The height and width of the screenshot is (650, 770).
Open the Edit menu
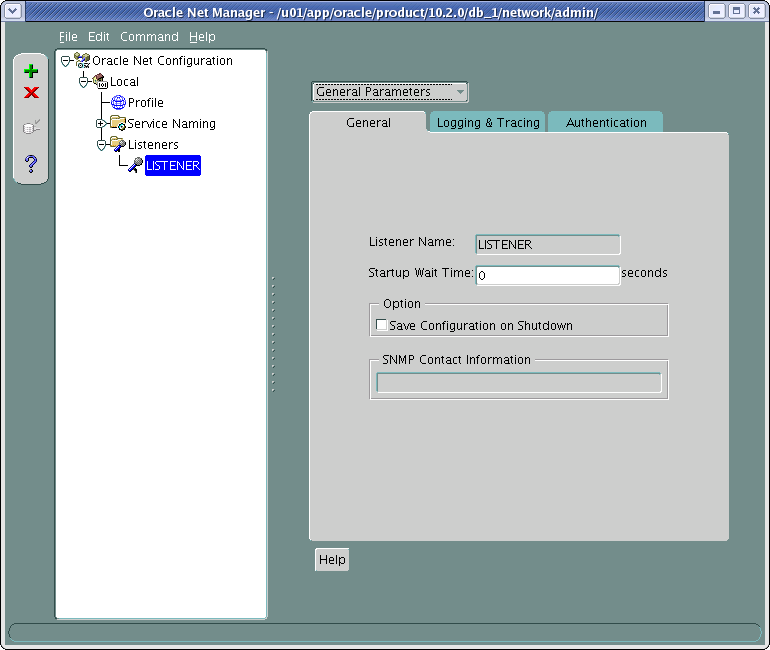[99, 37]
